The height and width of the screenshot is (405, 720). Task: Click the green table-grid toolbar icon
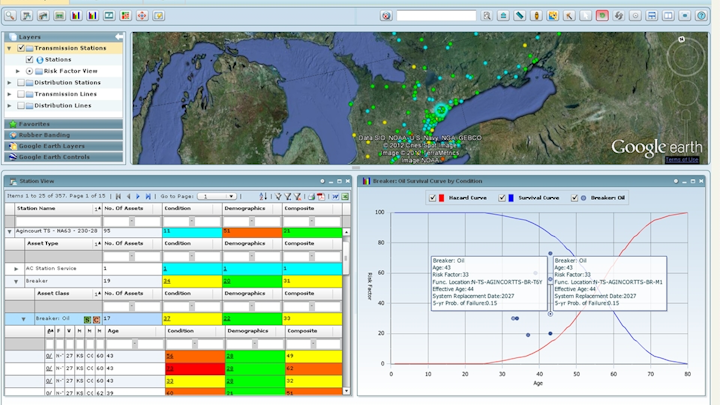click(60, 16)
